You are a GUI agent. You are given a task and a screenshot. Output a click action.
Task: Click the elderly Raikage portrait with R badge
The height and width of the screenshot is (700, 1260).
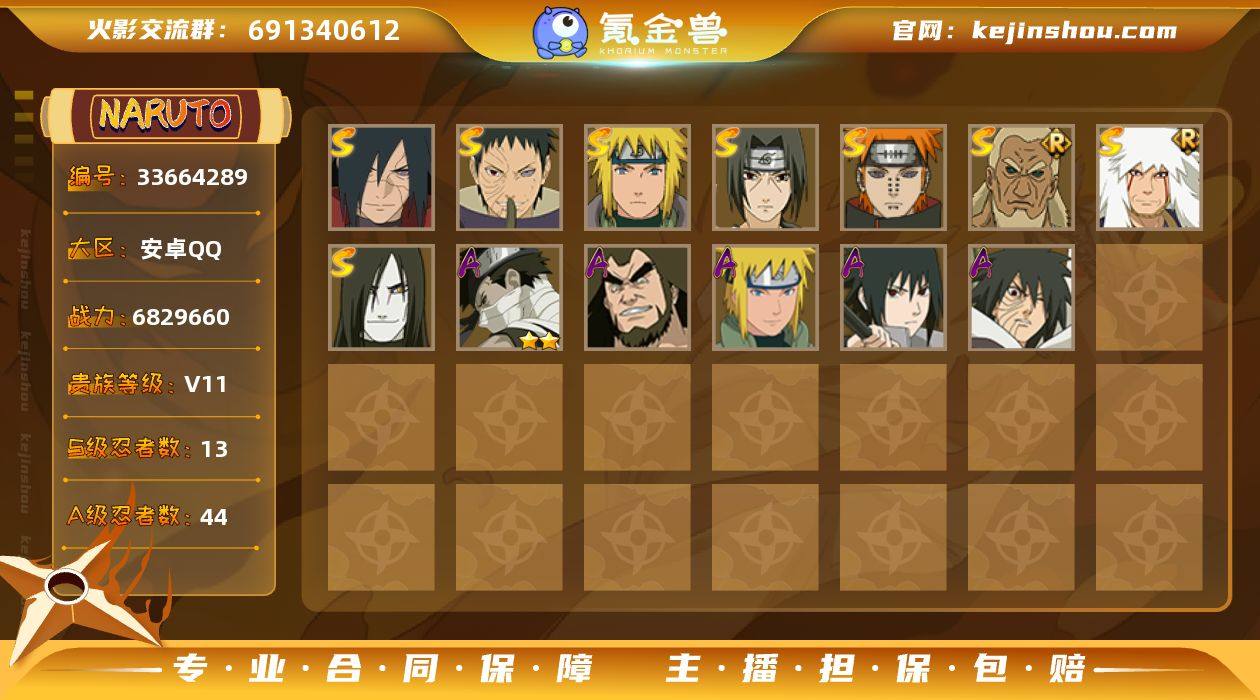(1022, 178)
